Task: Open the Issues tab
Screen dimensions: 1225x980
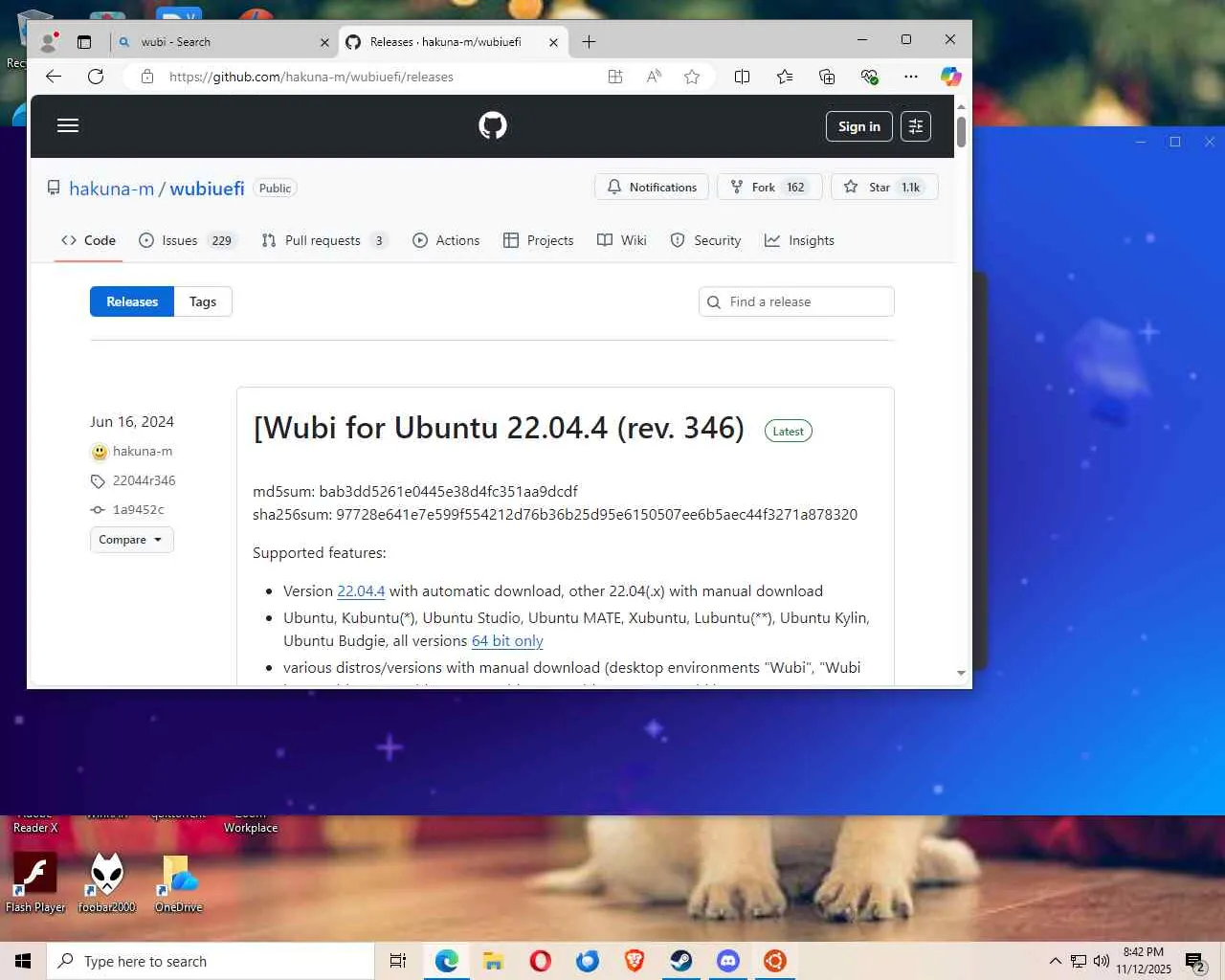Action: tap(187, 240)
